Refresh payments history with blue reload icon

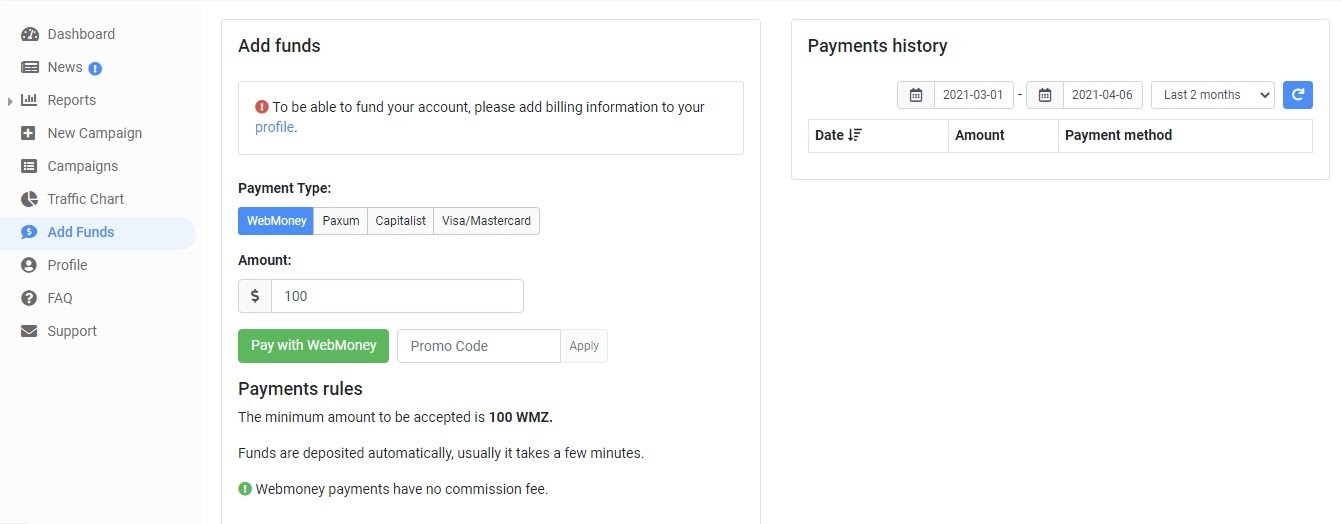pos(1297,95)
